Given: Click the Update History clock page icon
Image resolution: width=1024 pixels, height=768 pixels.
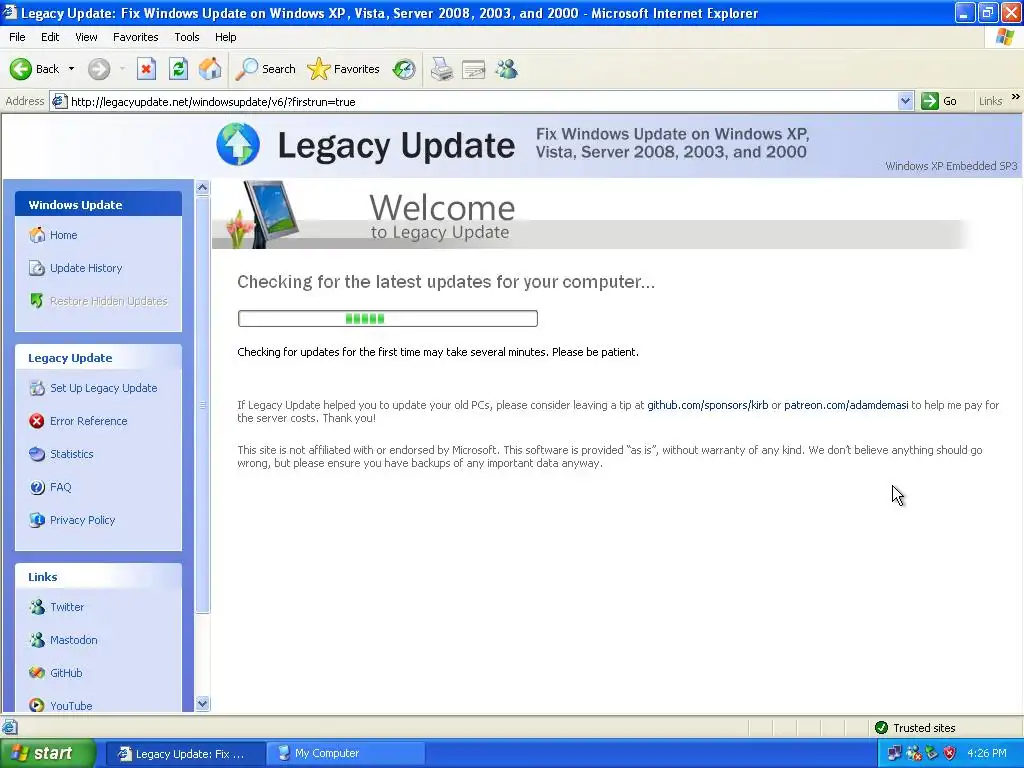Looking at the screenshot, I should click(x=37, y=268).
